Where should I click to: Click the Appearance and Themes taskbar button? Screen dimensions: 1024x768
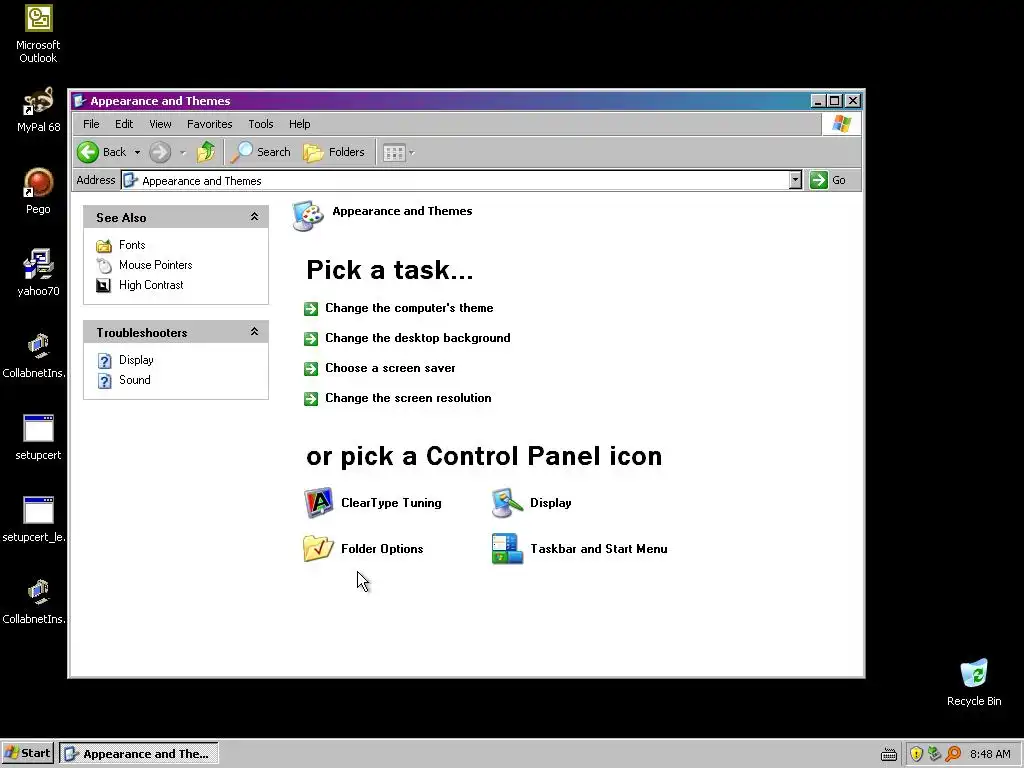[139, 754]
